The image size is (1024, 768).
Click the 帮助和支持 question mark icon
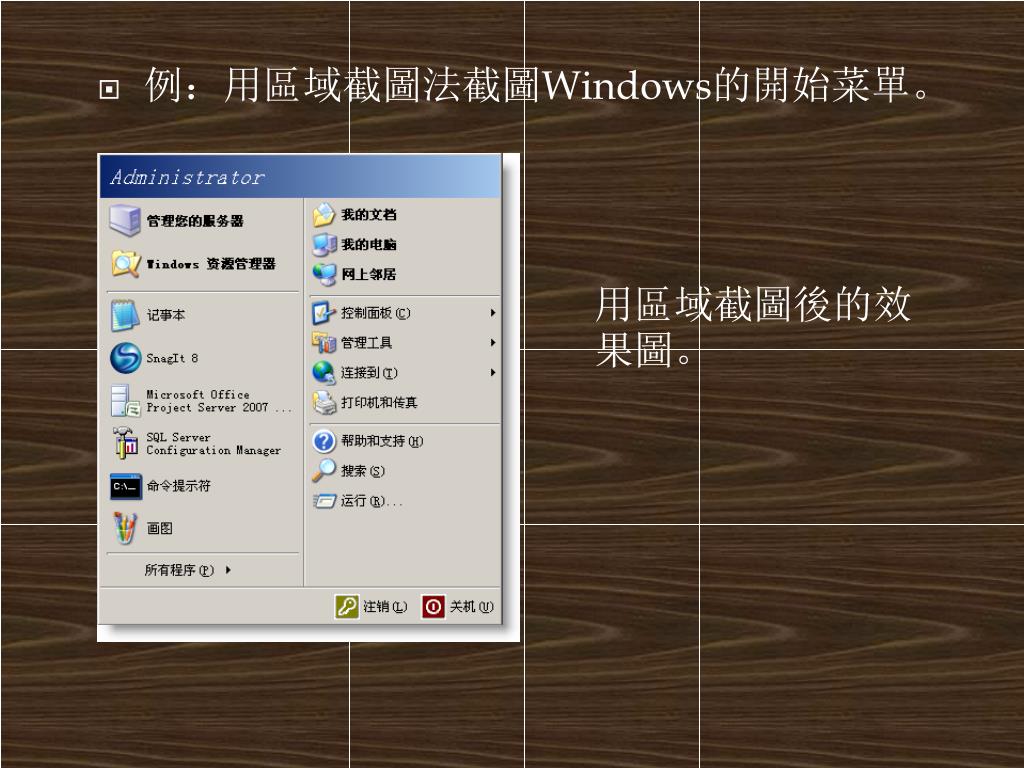click(x=324, y=441)
